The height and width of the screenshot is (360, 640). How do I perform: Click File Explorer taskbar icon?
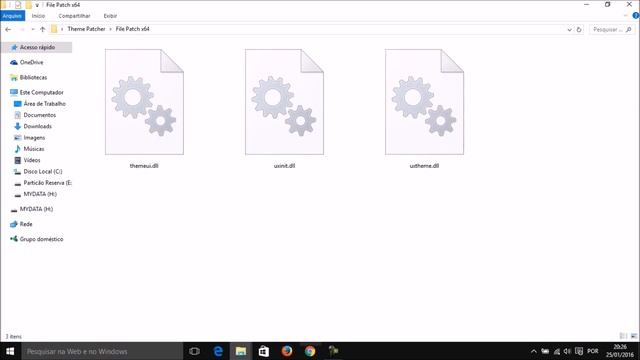tap(241, 351)
